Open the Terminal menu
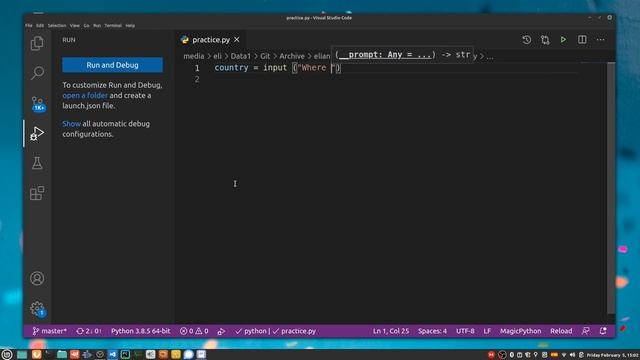 point(113,25)
